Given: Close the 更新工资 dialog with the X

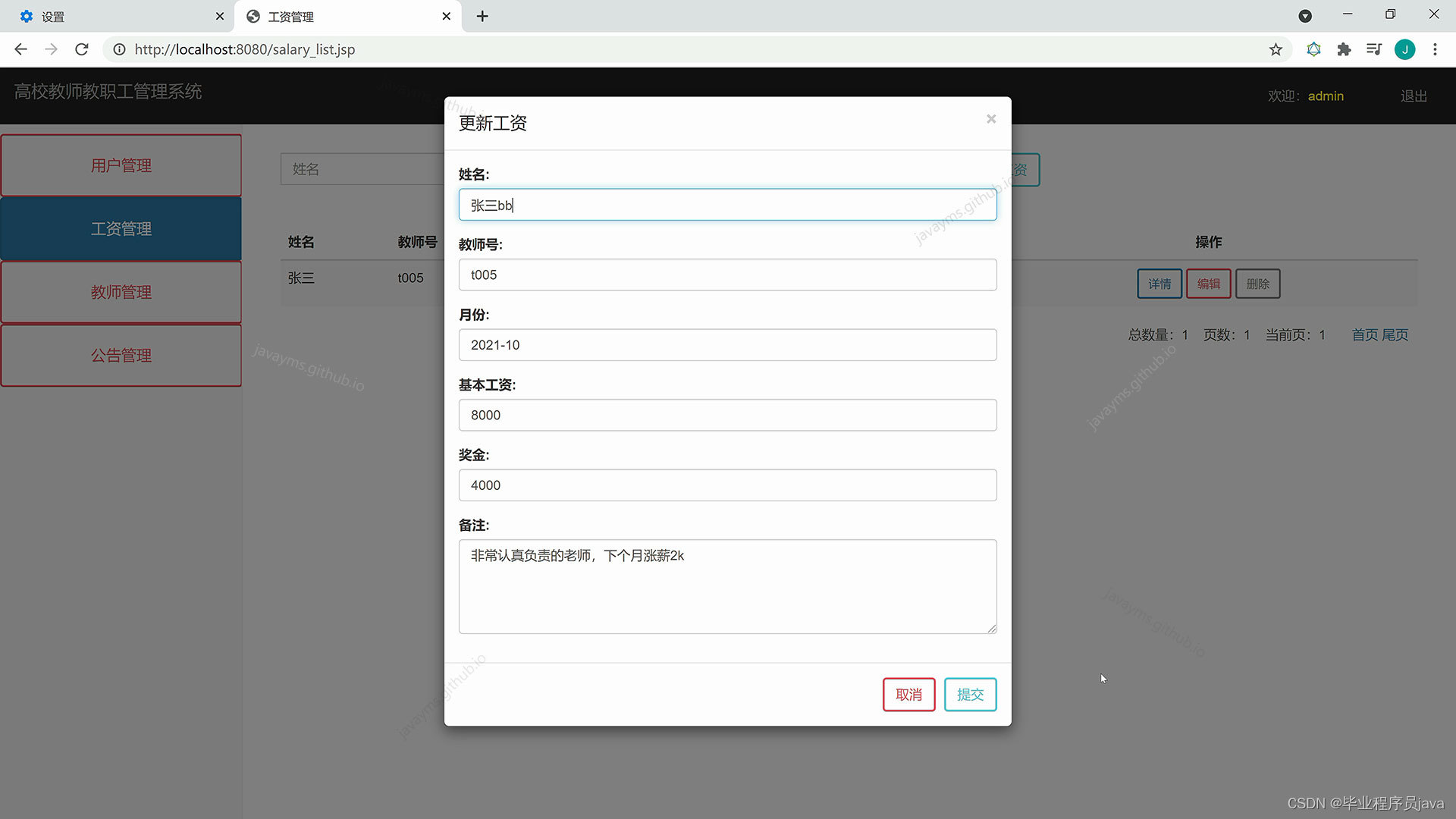Looking at the screenshot, I should [x=990, y=119].
